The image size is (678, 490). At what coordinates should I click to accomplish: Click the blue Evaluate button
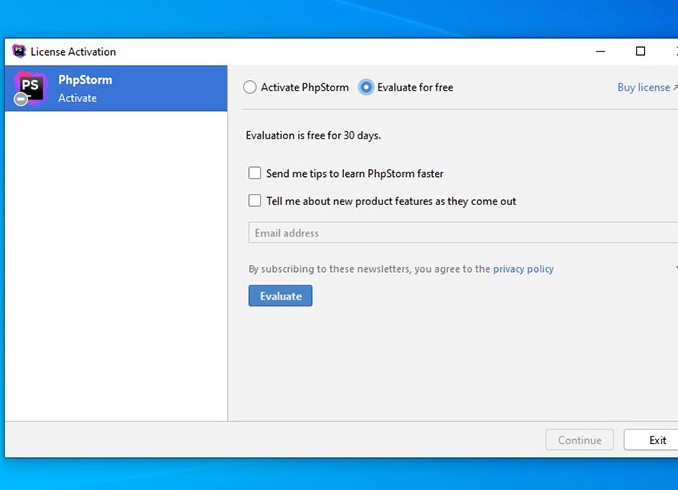280,296
